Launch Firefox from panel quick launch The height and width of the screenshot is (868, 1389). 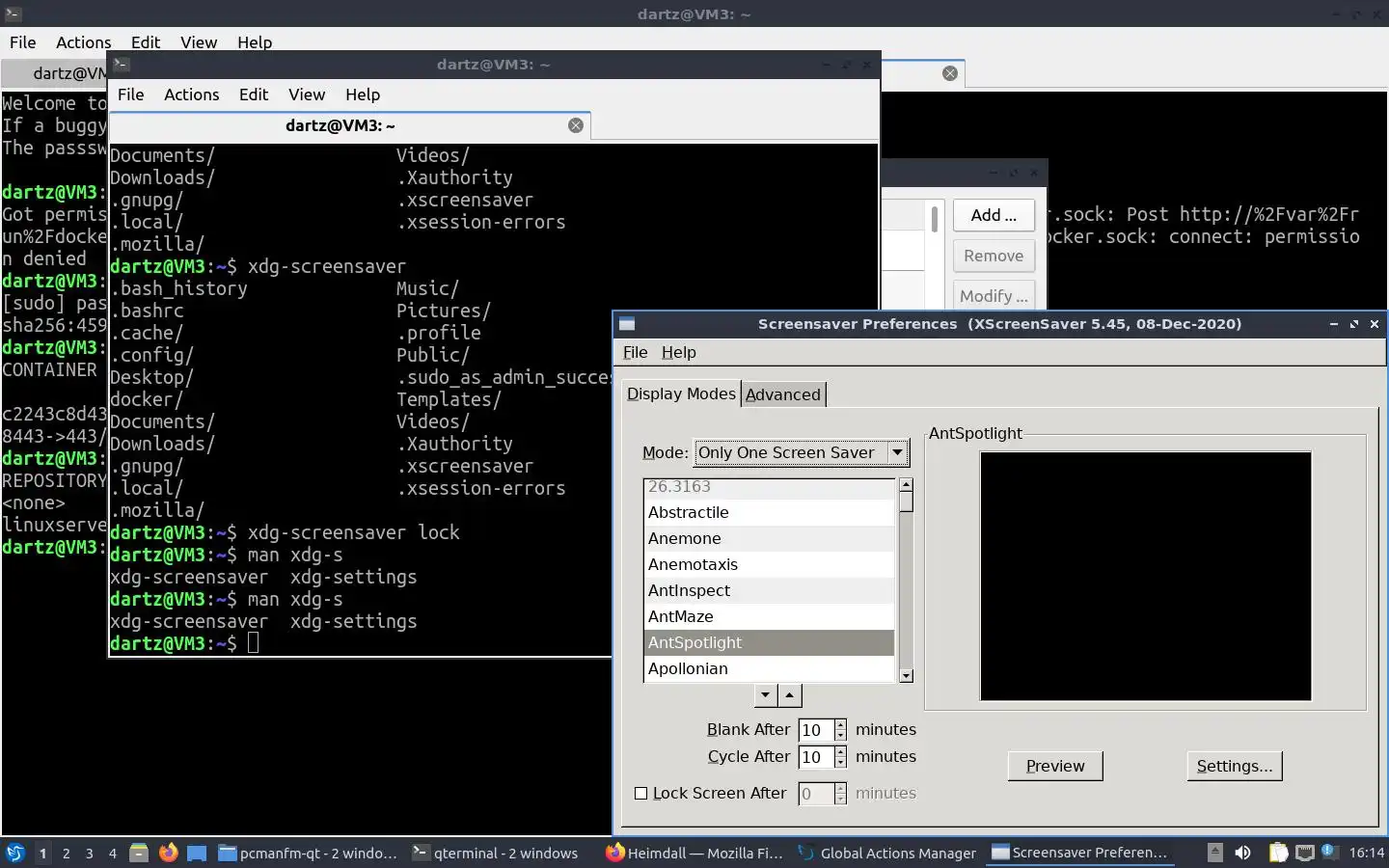(x=168, y=853)
